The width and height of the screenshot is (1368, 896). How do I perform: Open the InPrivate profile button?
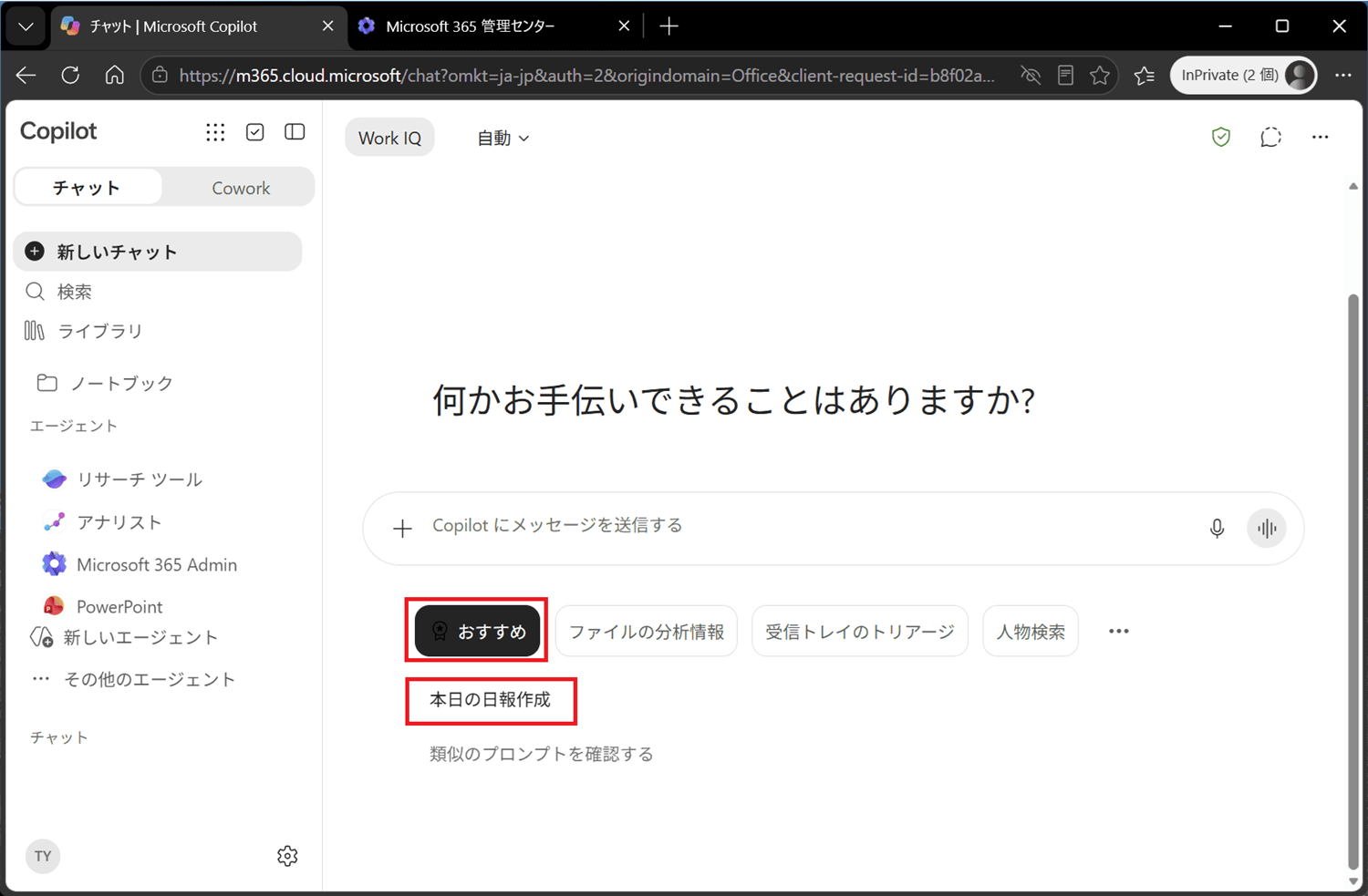1245,76
